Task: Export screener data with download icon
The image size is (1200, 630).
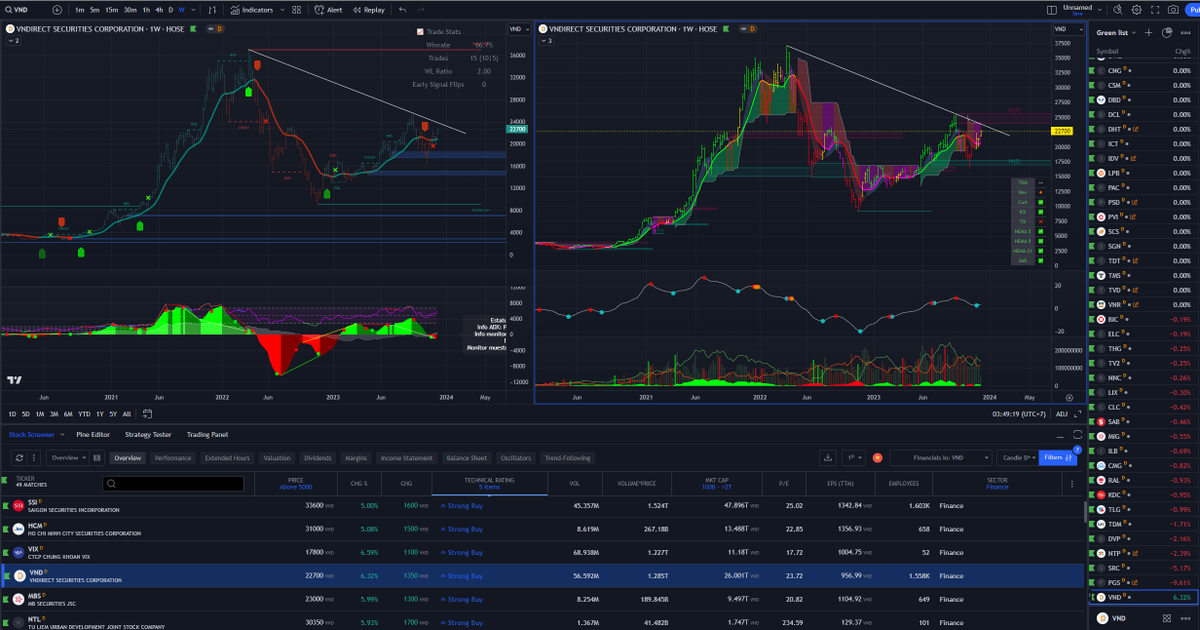Action: 828,458
